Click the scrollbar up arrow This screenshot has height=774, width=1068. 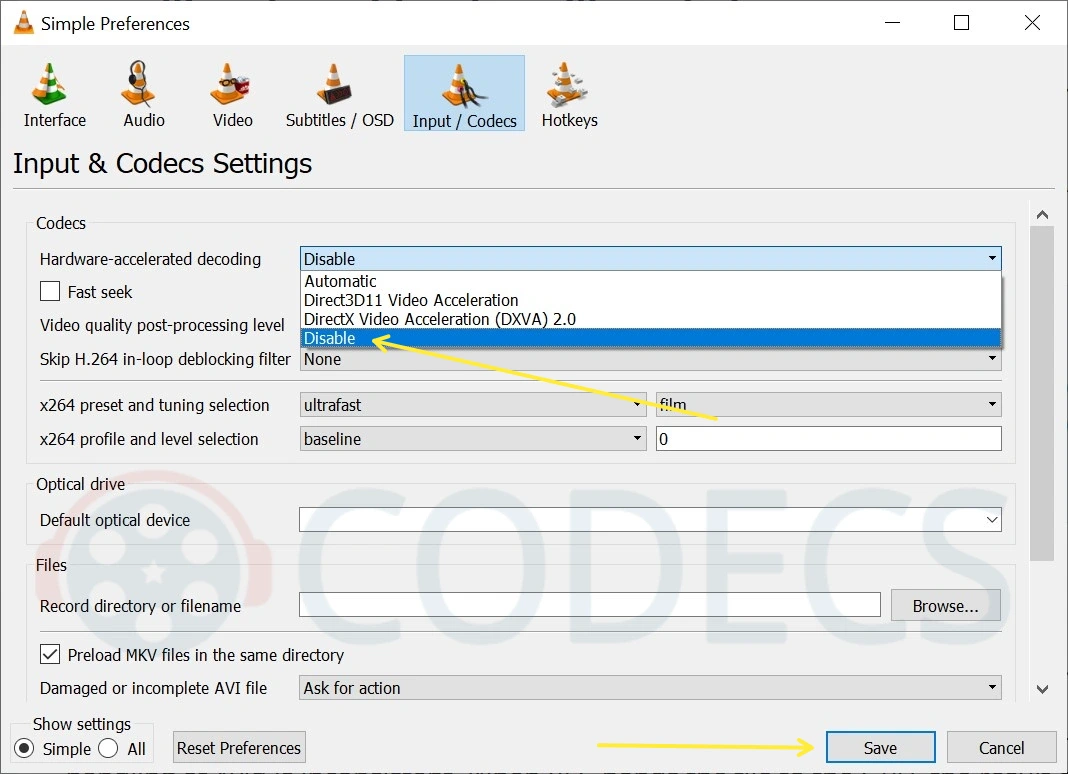point(1042,215)
